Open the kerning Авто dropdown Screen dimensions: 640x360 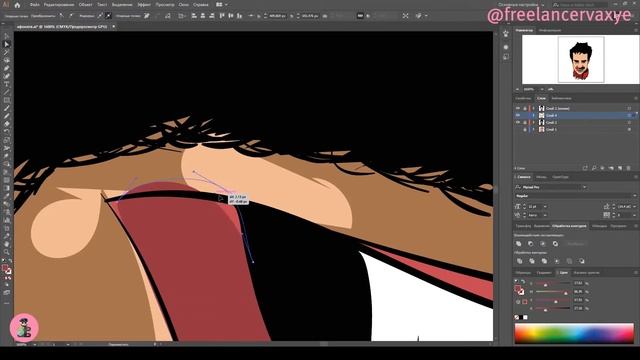[545, 215]
